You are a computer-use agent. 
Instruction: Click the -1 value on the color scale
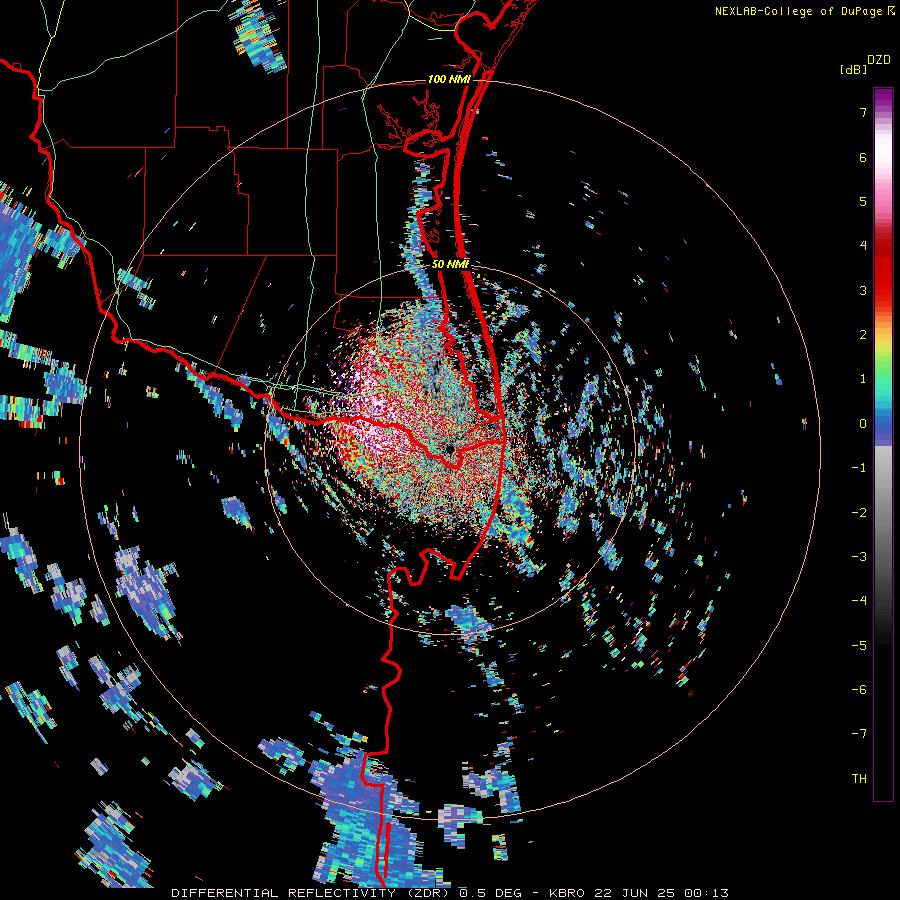(859, 468)
